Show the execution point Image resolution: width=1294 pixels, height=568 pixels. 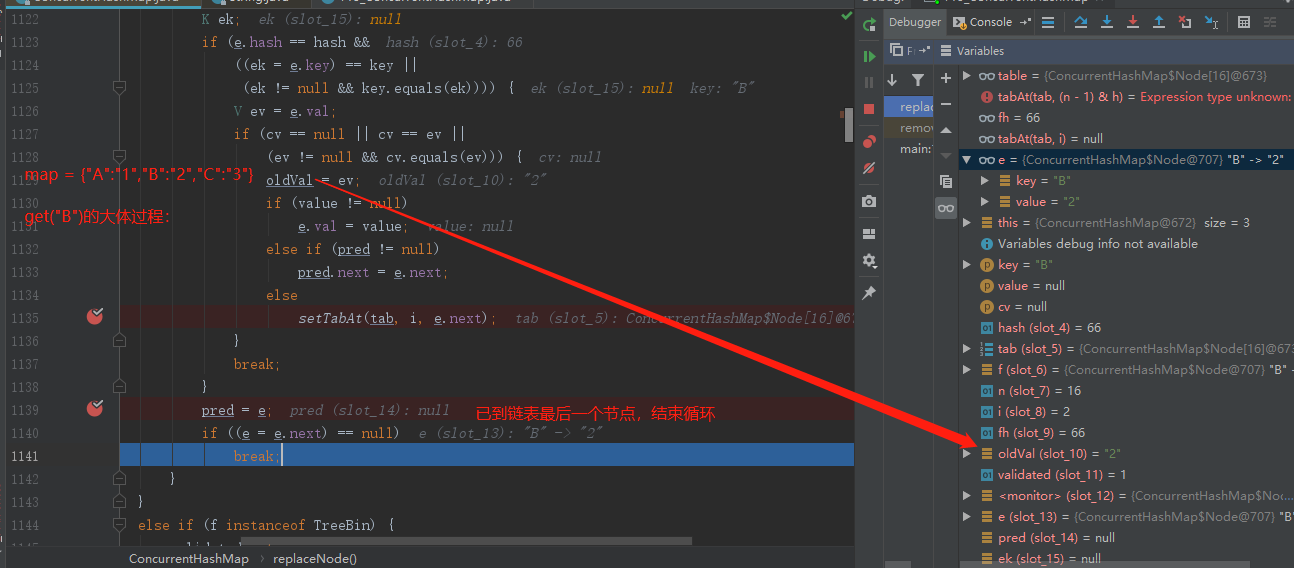coord(1048,22)
